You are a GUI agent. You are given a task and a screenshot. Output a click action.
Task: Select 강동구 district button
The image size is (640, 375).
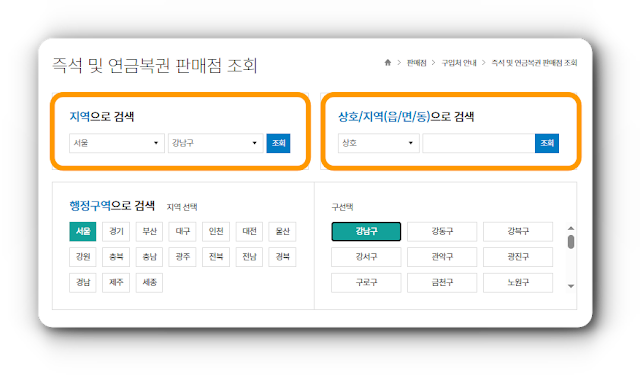point(442,231)
